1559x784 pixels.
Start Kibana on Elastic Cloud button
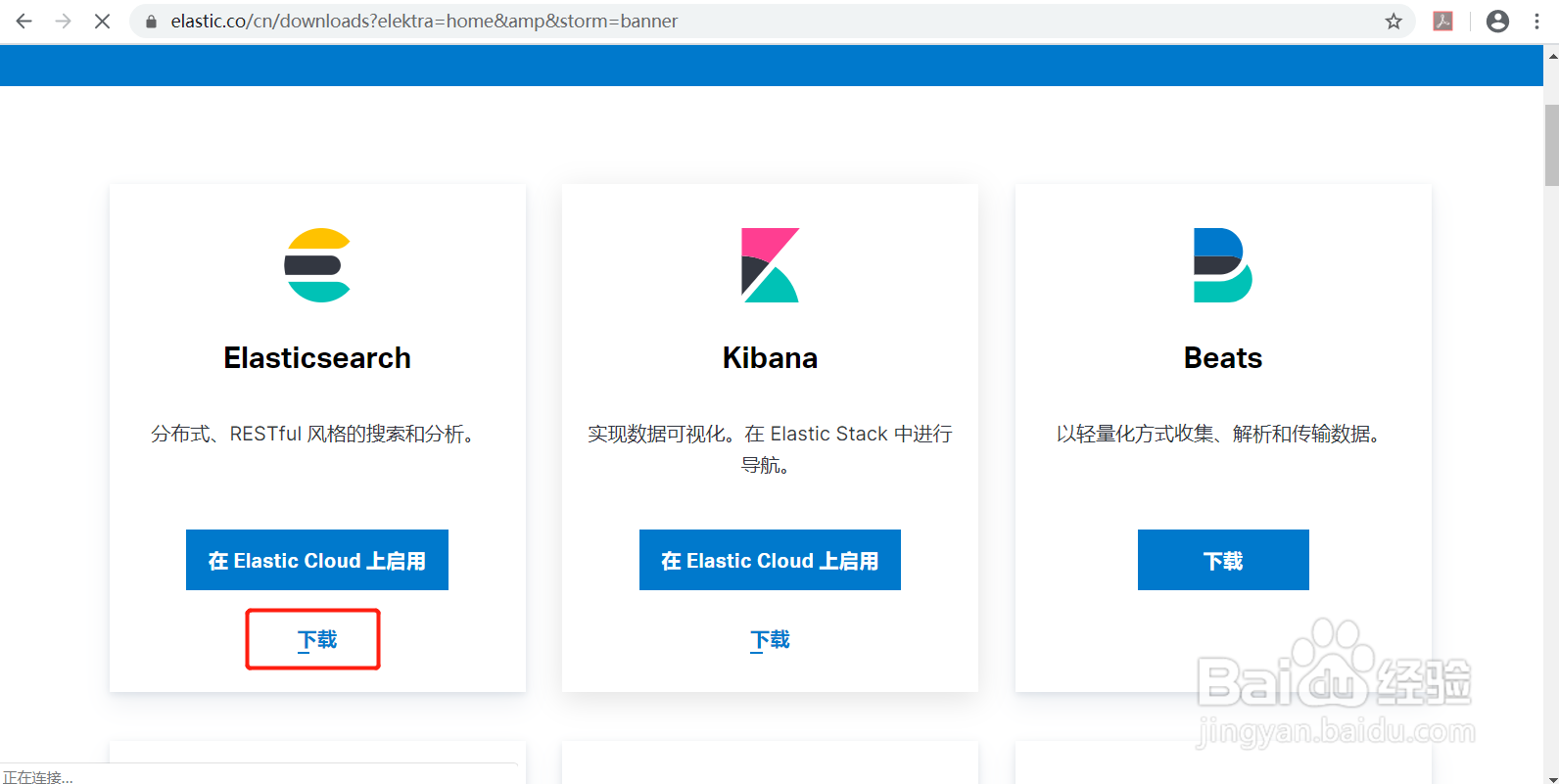pyautogui.click(x=770, y=560)
